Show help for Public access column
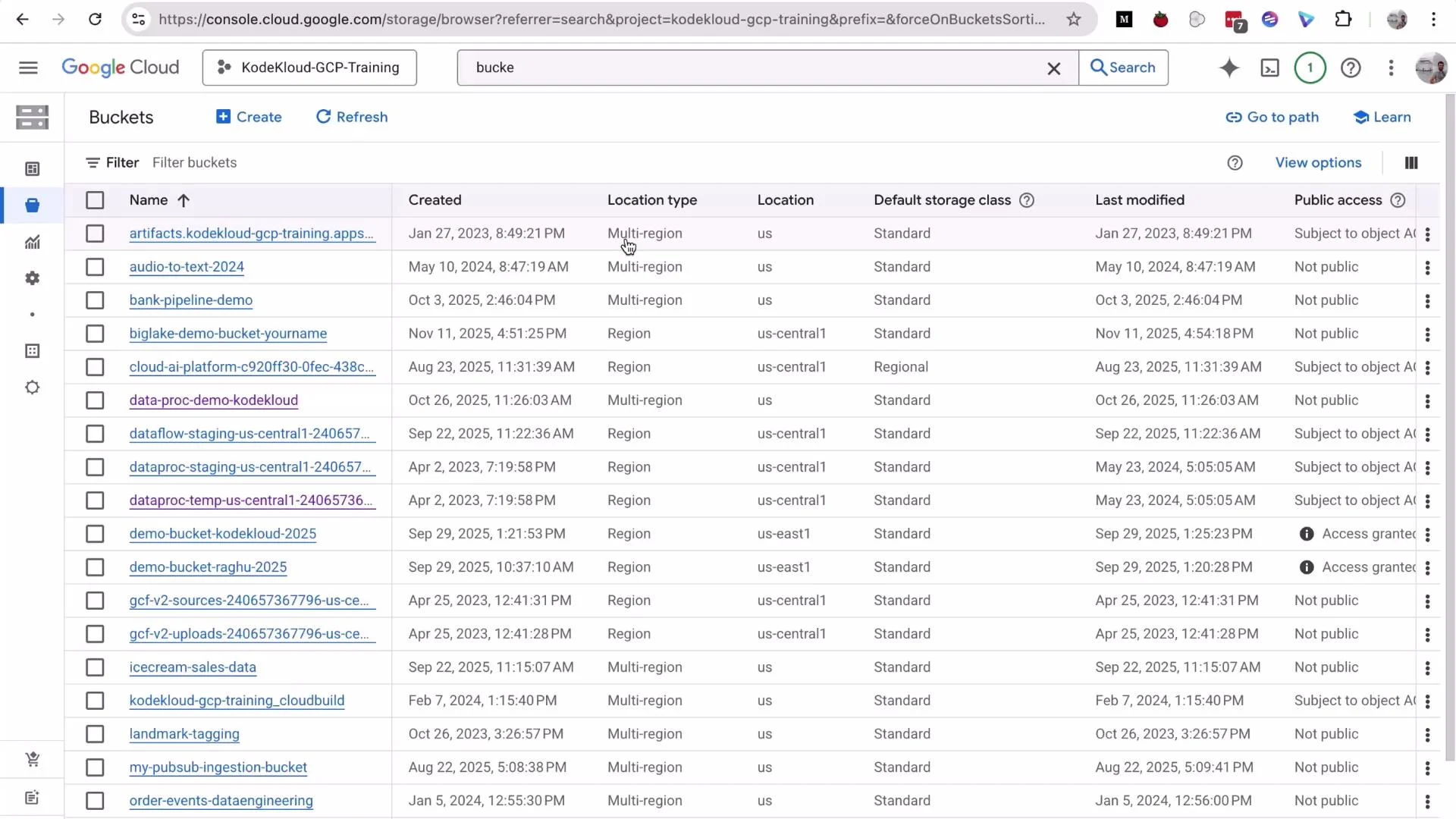1456x819 pixels. [x=1398, y=200]
